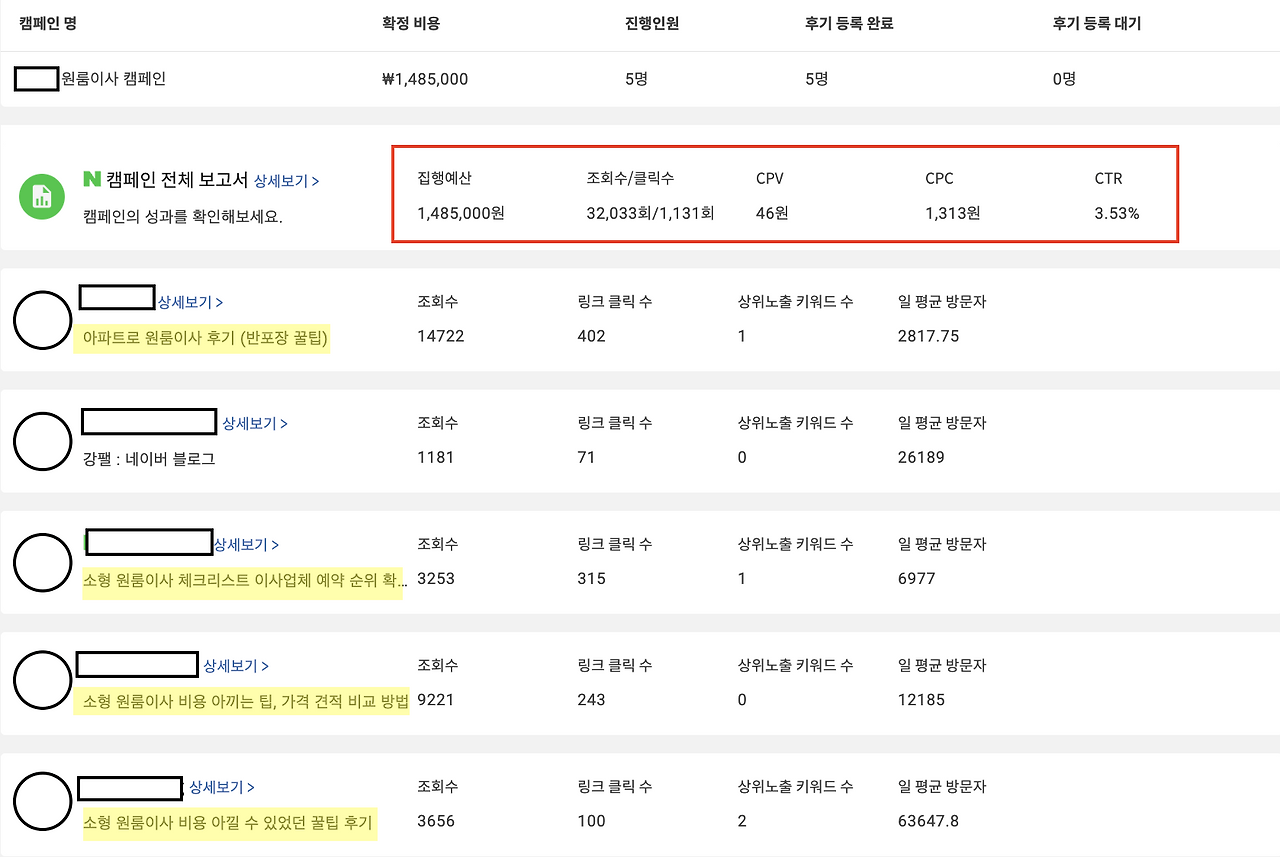Open the profile avatar of the first blogger row

(42, 320)
